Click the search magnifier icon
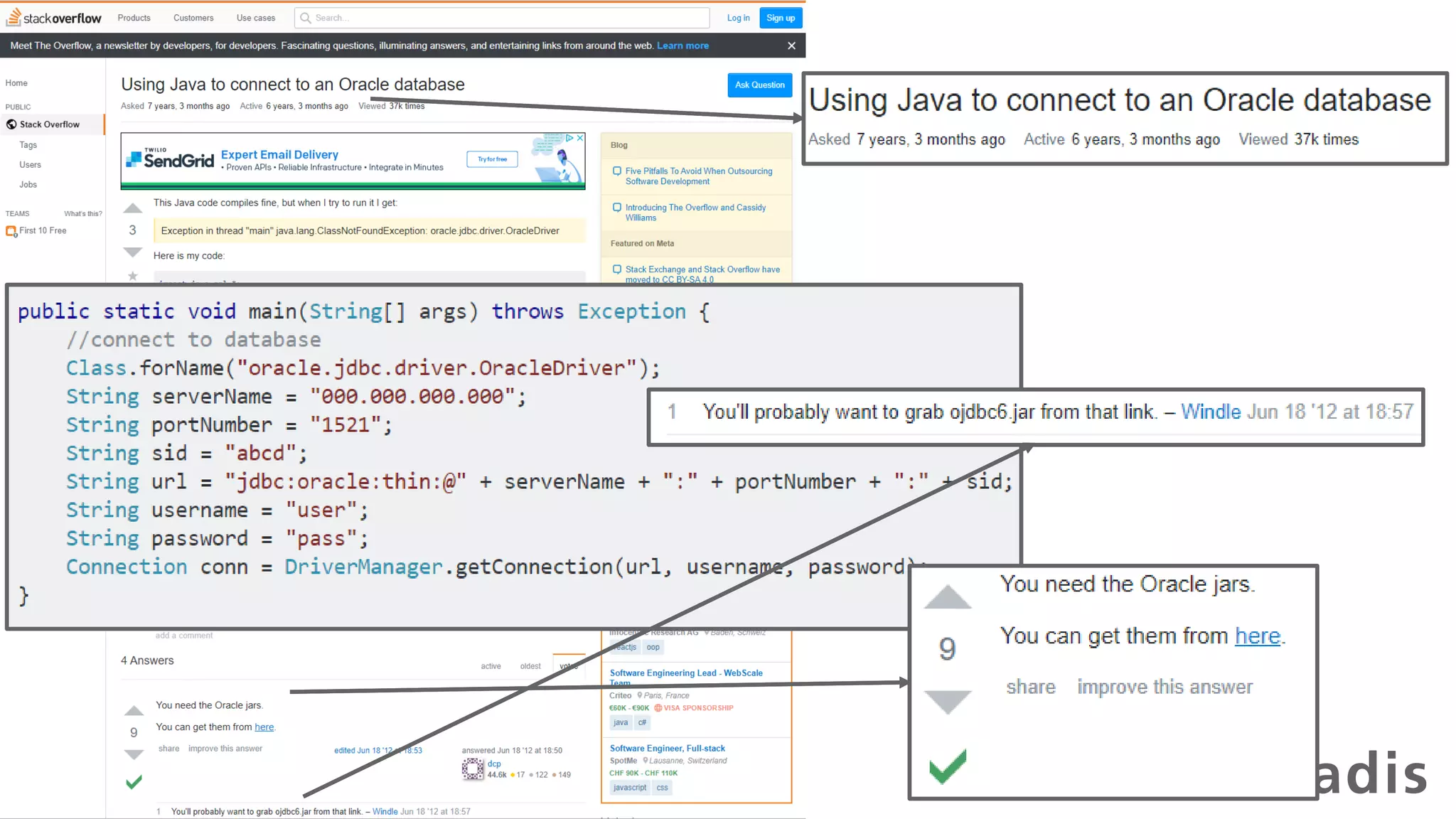The height and width of the screenshot is (819, 1456). coord(306,18)
